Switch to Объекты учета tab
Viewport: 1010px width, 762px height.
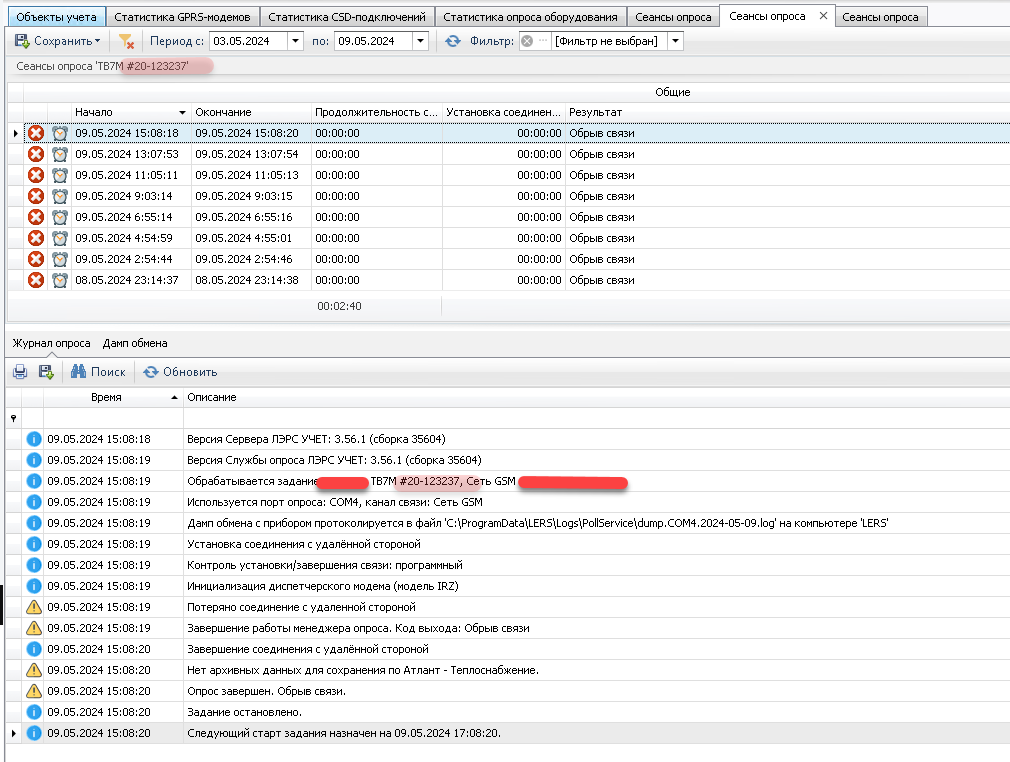point(56,17)
